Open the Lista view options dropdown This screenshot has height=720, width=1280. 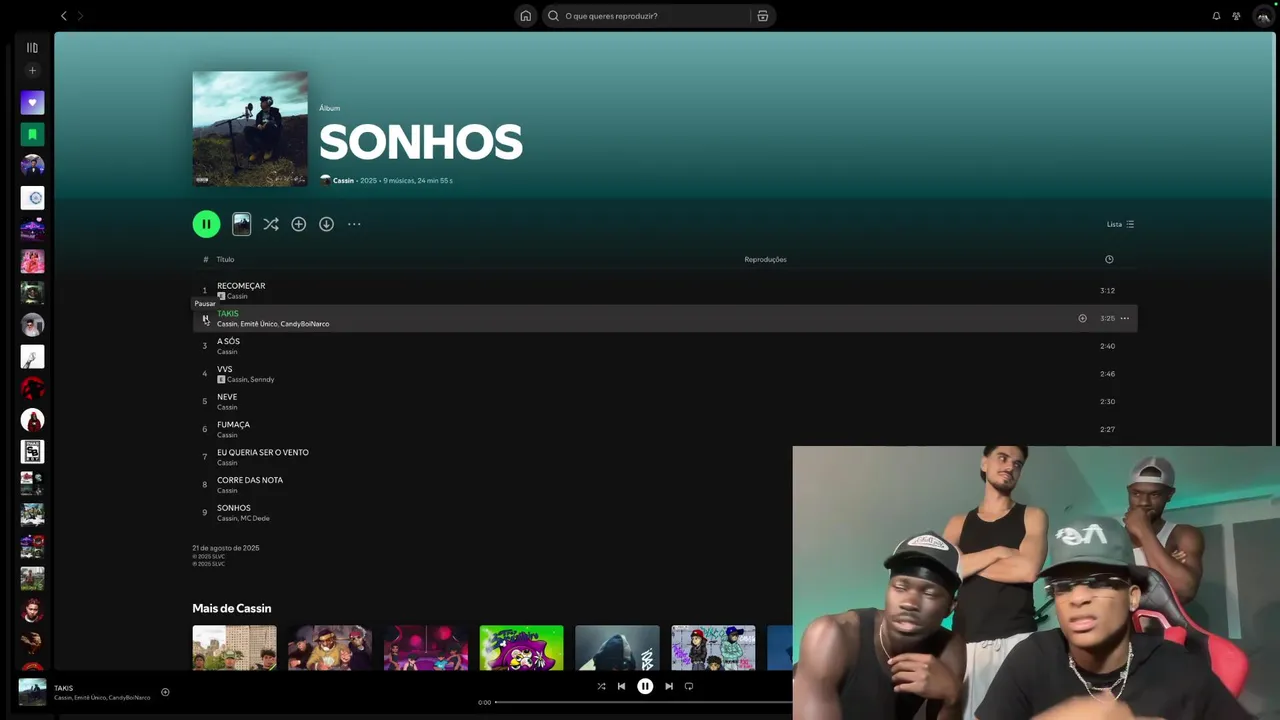tap(1120, 224)
